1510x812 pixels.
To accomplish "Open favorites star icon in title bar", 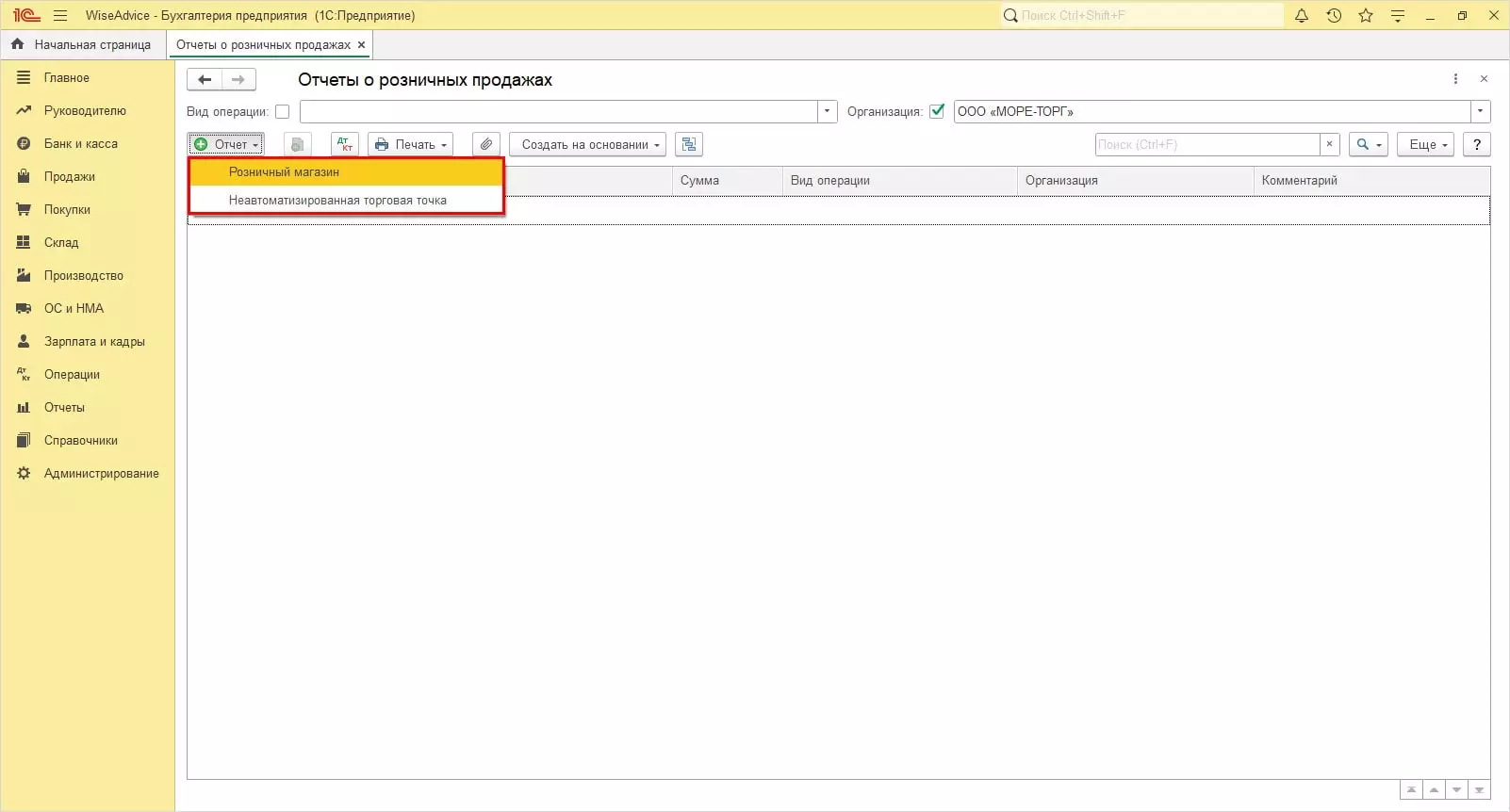I will click(1366, 15).
